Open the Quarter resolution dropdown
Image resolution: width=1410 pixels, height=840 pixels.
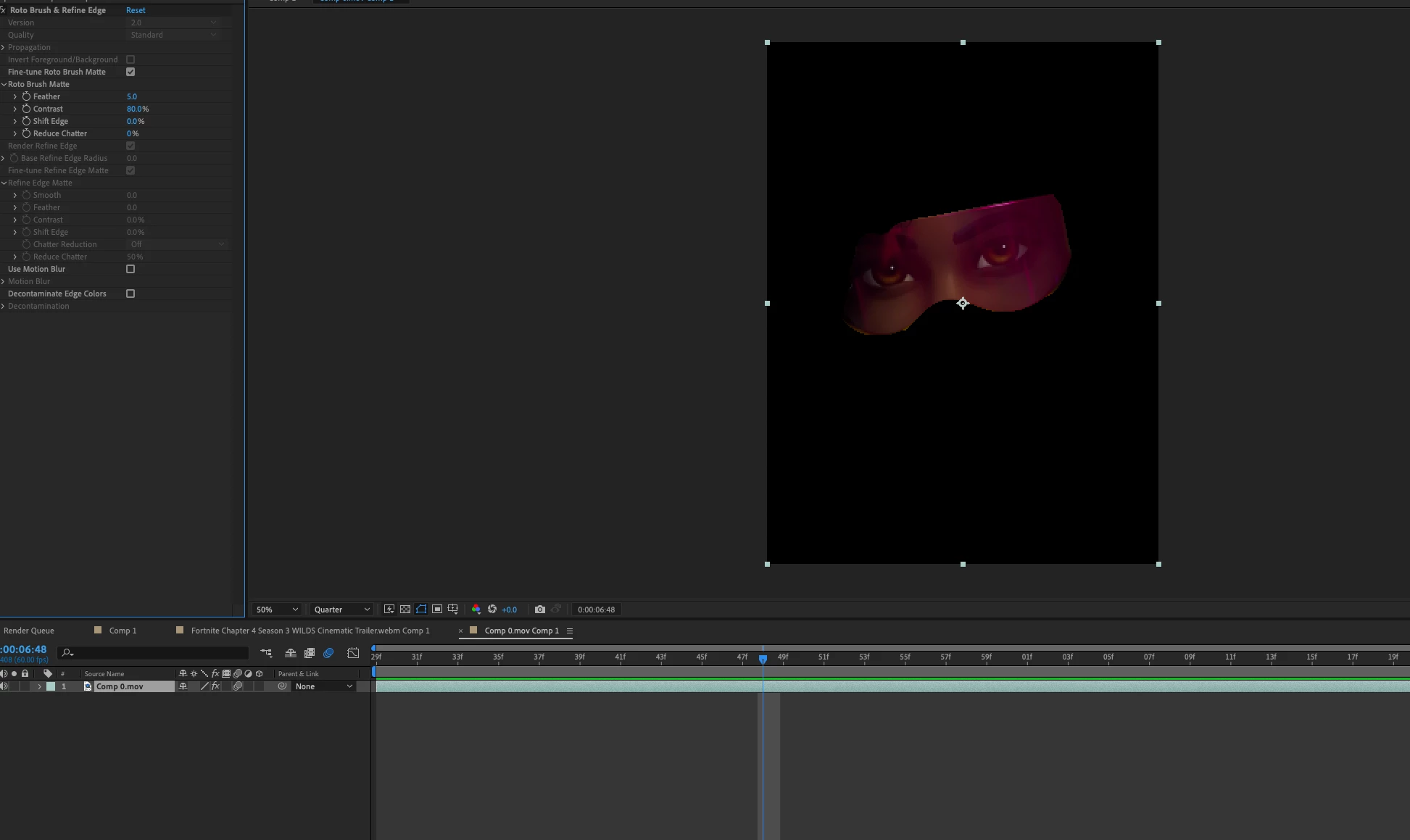tap(341, 610)
